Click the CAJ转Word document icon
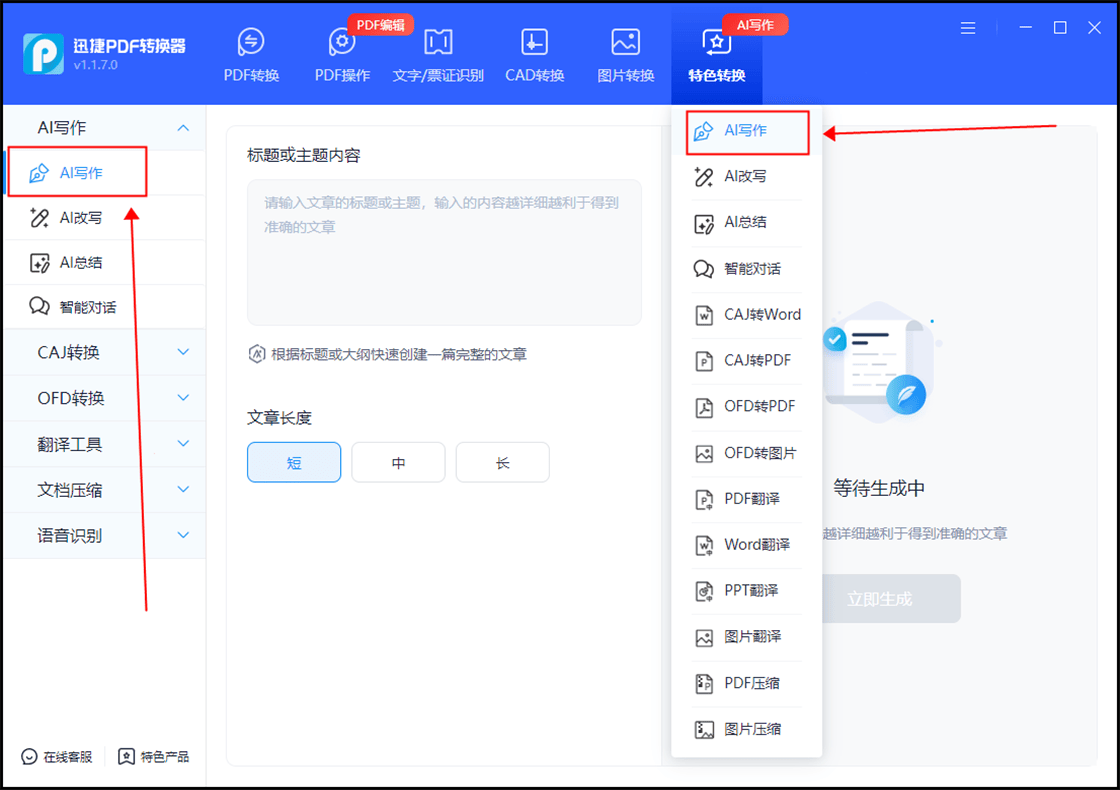This screenshot has width=1120, height=790. click(x=704, y=315)
